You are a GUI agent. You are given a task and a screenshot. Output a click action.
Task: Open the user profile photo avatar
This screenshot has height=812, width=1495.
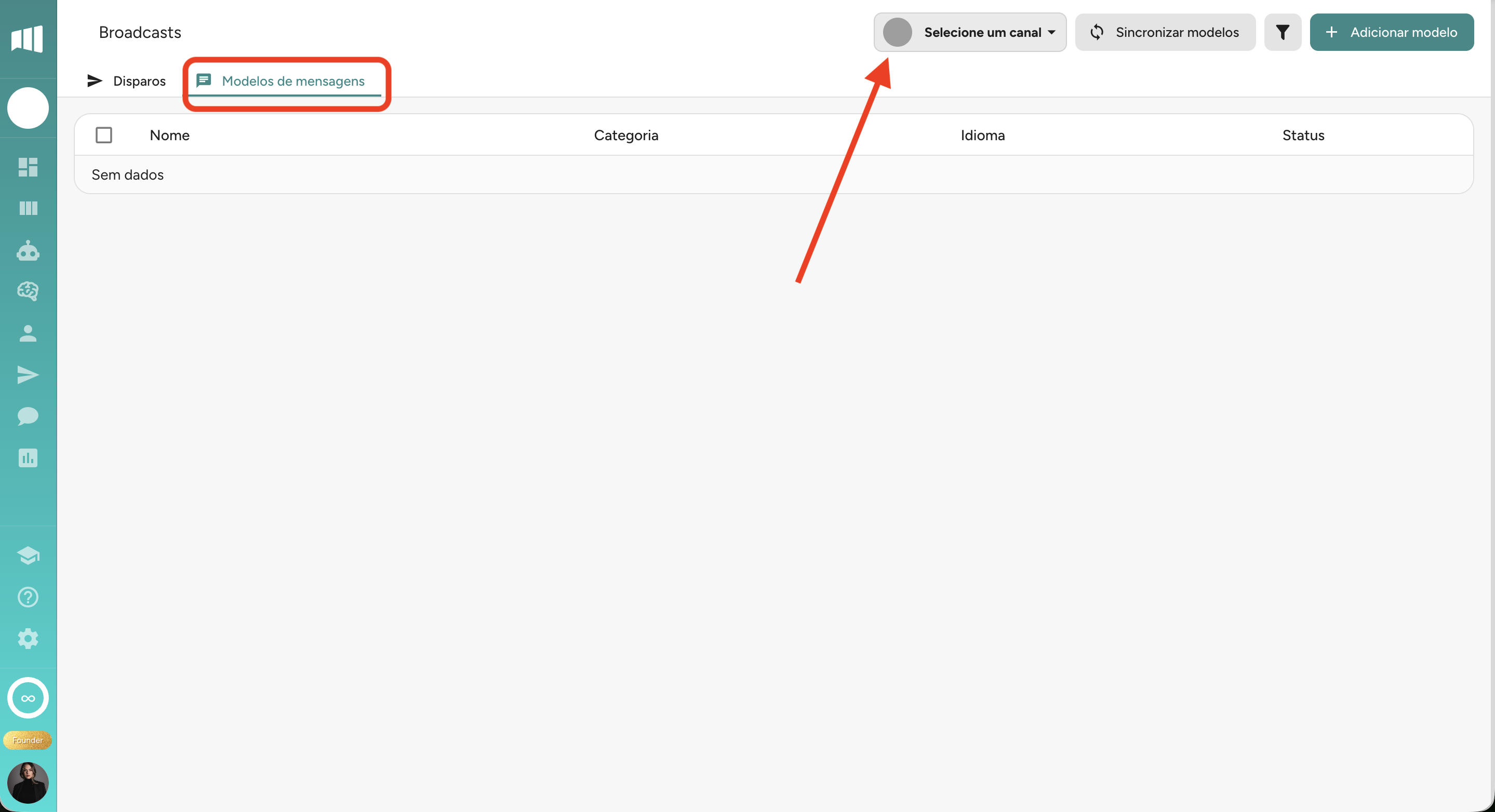coord(28,782)
